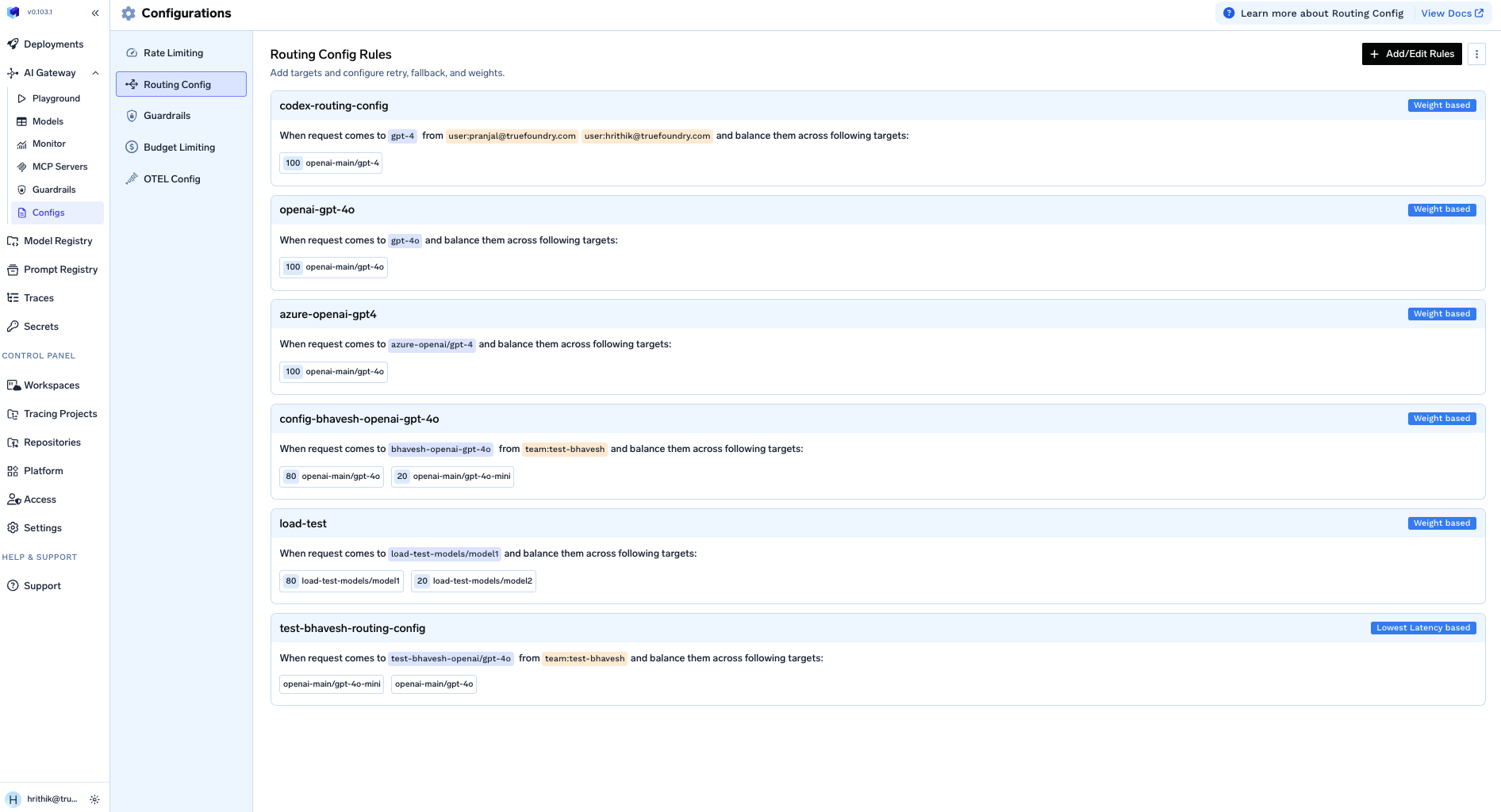This screenshot has height=812, width=1501.
Task: Open the Model Registry
Action: pos(59,241)
